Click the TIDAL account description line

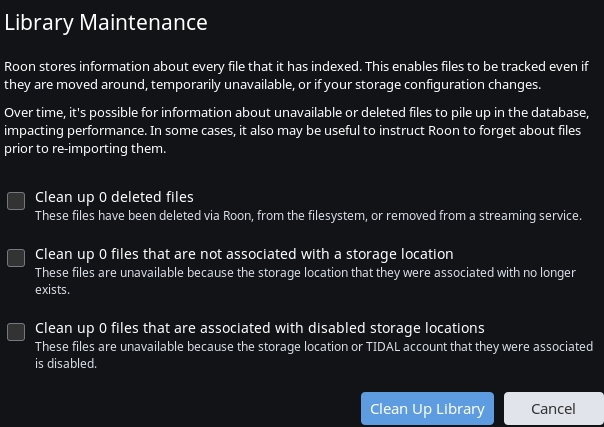(x=314, y=347)
